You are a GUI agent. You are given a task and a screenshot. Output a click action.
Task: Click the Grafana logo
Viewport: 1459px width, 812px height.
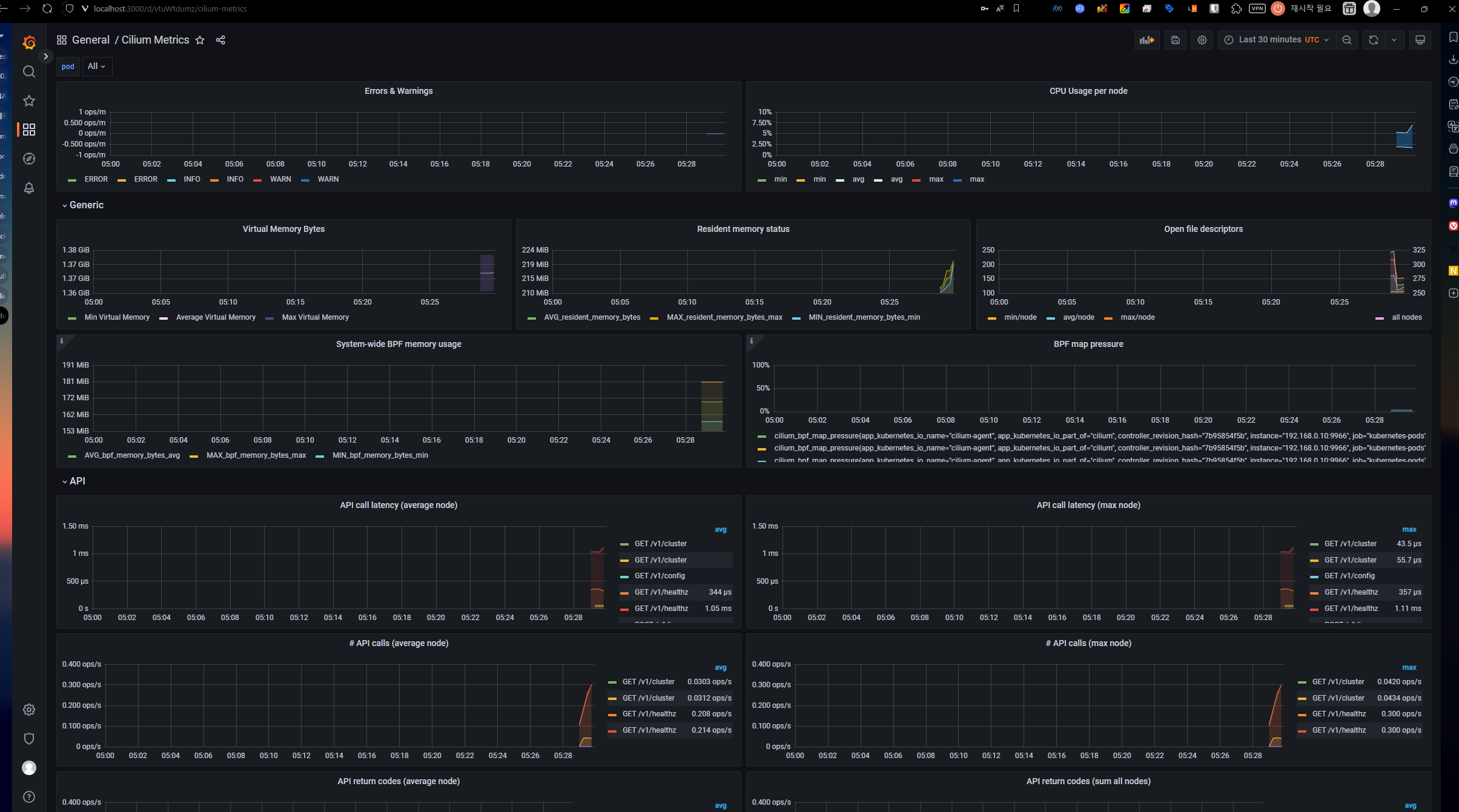coord(28,42)
